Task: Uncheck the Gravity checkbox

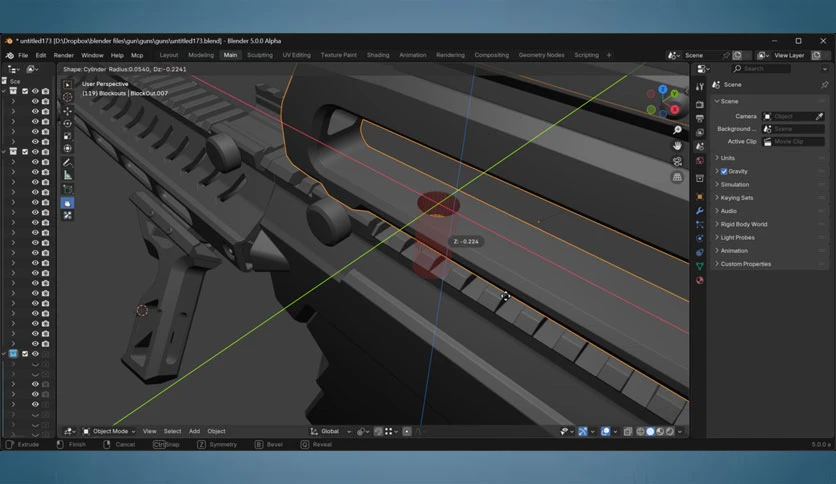Action: click(x=724, y=171)
